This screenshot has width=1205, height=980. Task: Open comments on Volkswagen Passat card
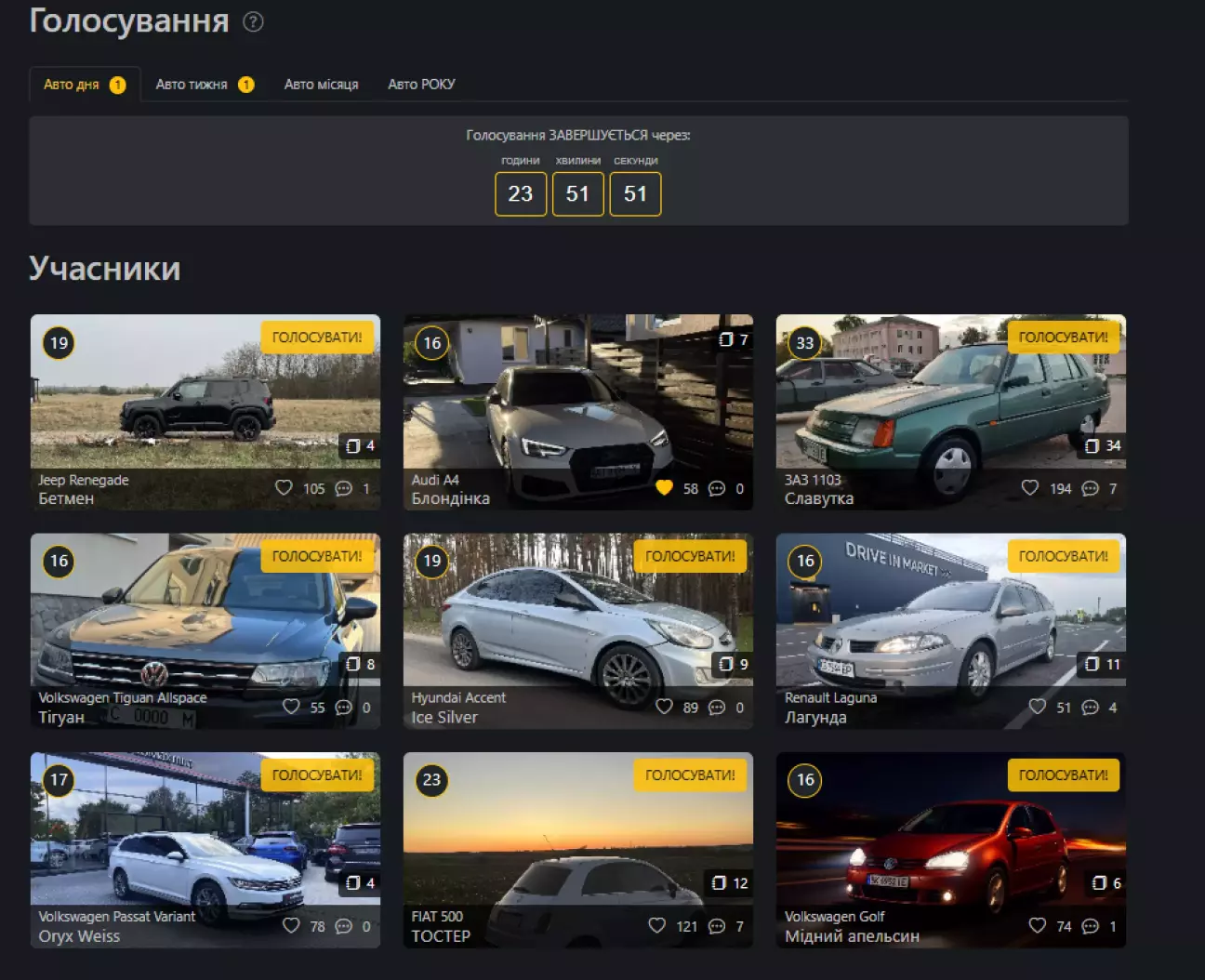tap(343, 926)
